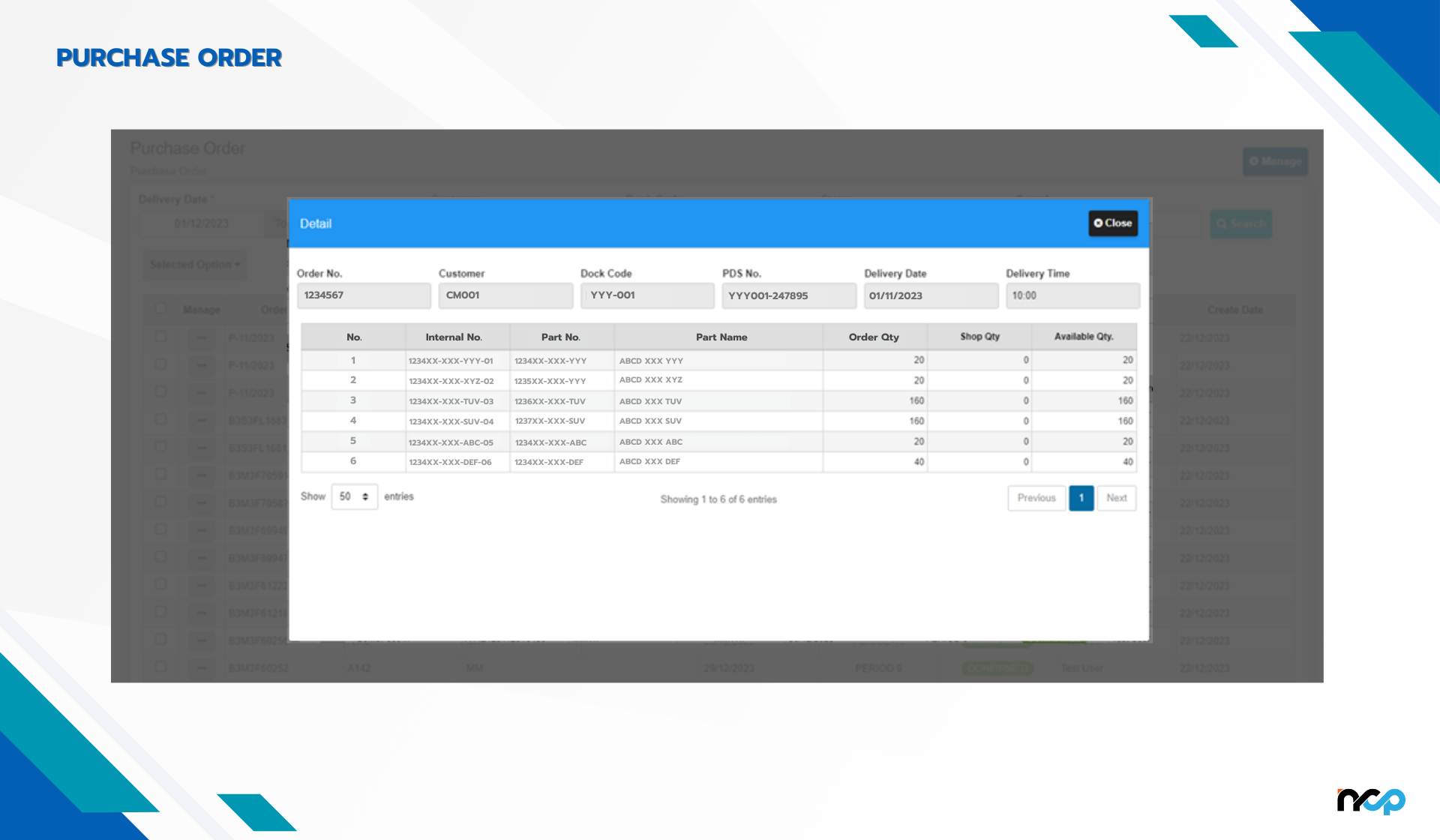Click part number 1235XX-XXX-YYY
The image size is (1440, 840).
(x=550, y=381)
